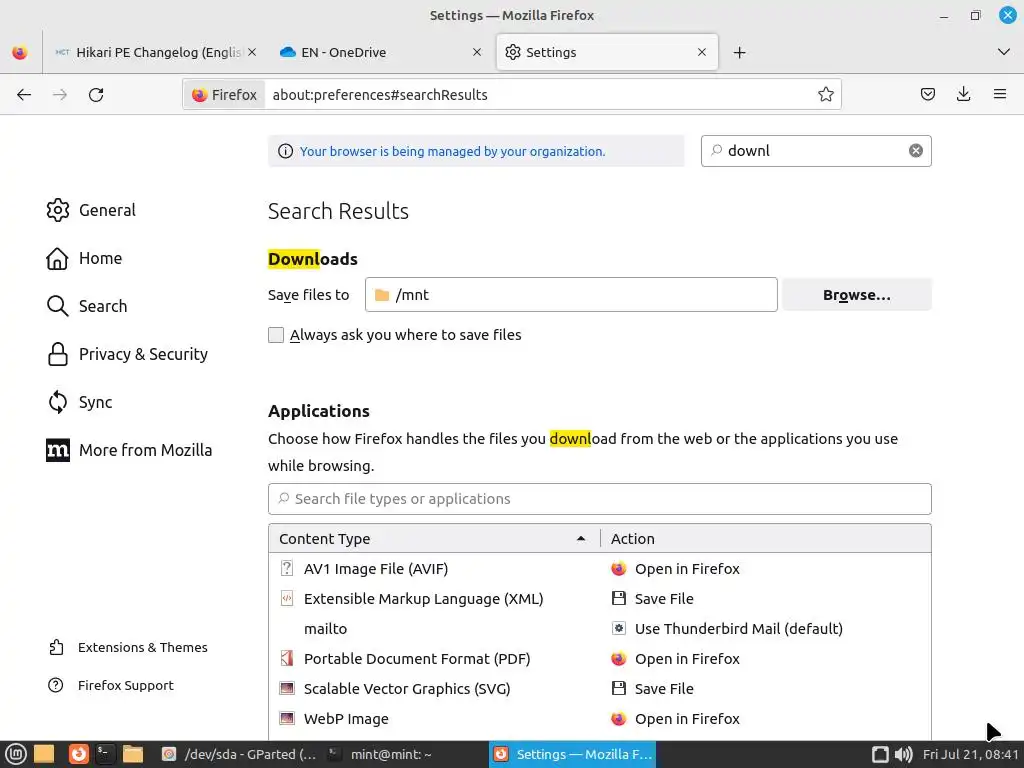Image resolution: width=1024 pixels, height=768 pixels.
Task: Open the Linux Mint start menu
Action: pos(16,754)
